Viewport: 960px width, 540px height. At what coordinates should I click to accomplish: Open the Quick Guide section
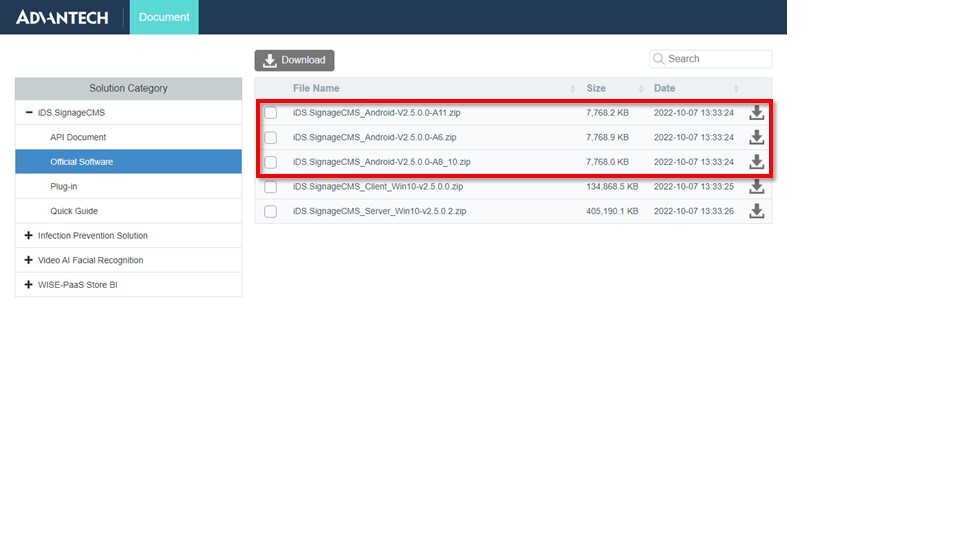(x=74, y=211)
